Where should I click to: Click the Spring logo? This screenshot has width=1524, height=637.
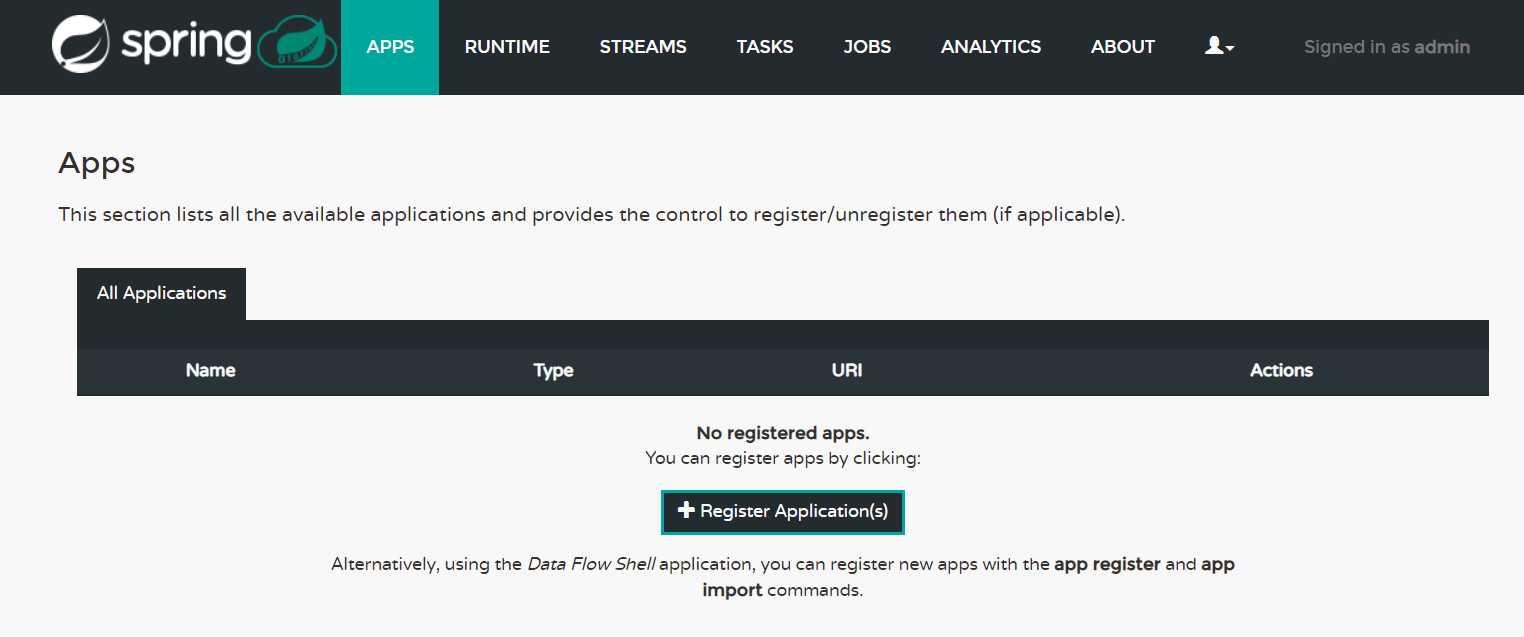click(x=150, y=46)
